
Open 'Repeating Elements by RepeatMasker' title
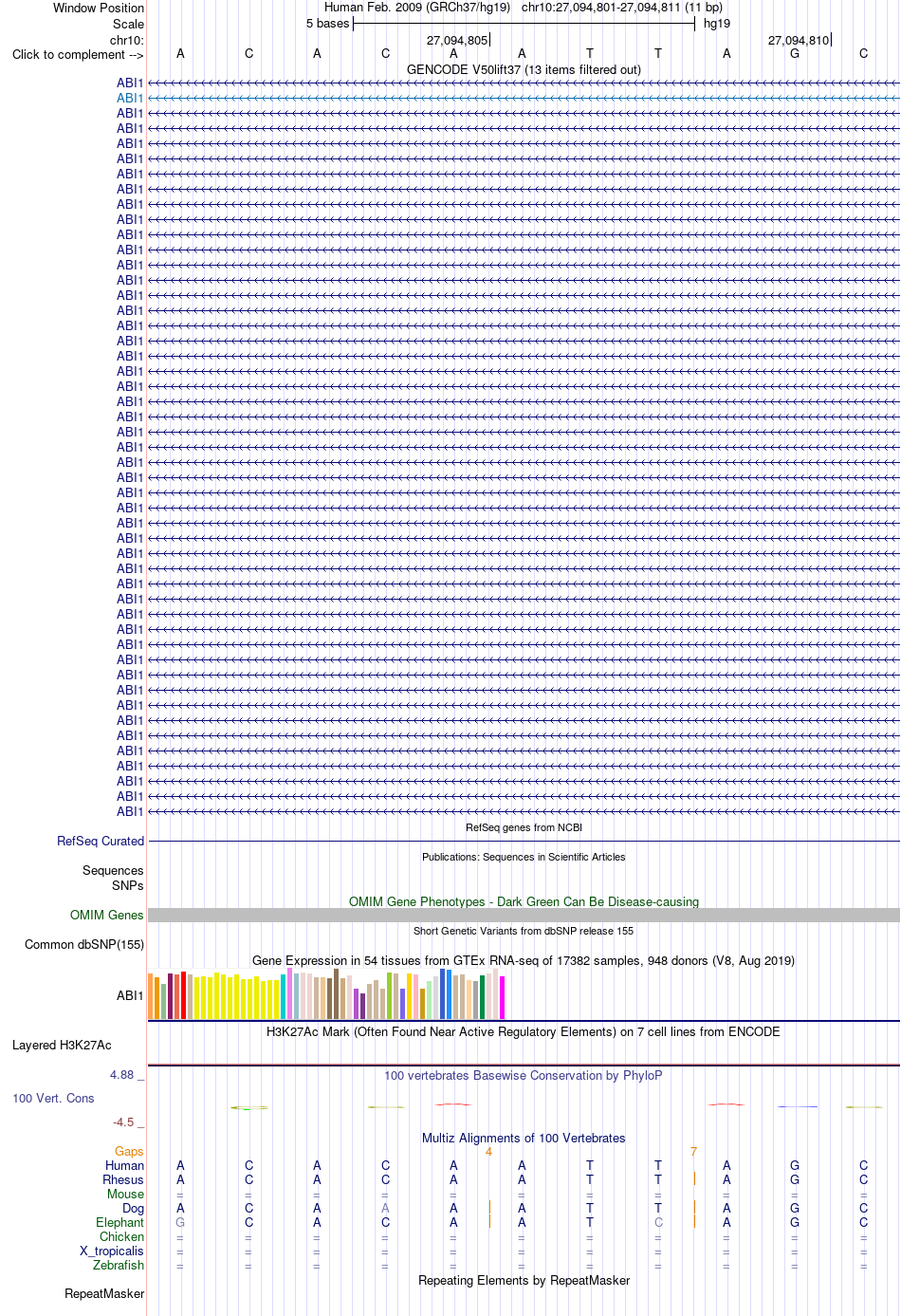(x=524, y=1280)
